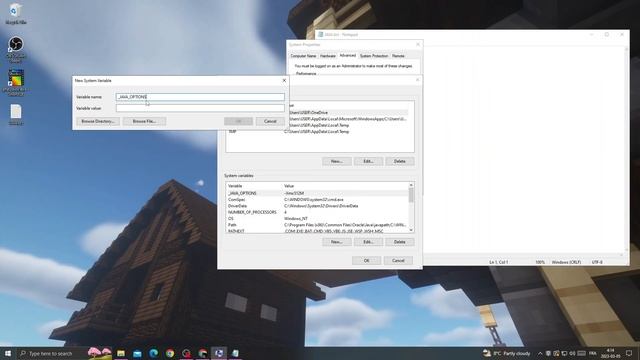Open File Explorer from the taskbar
Viewport: 640px width, 360px height.
(x=121, y=353)
